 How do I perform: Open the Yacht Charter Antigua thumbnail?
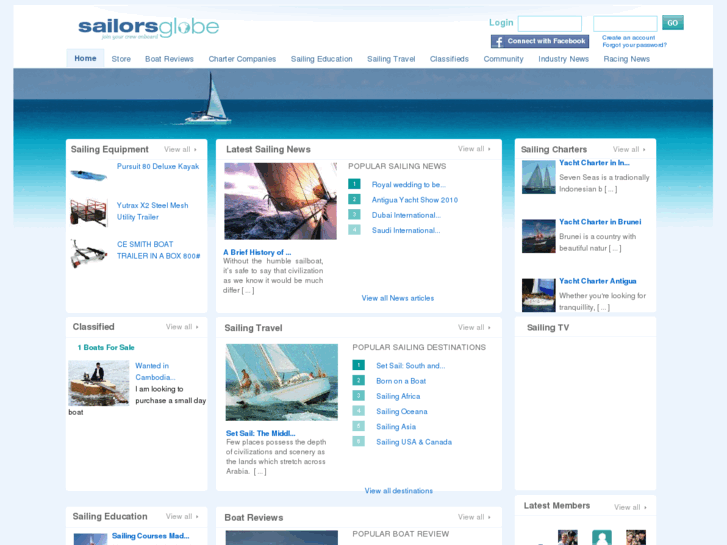click(538, 295)
